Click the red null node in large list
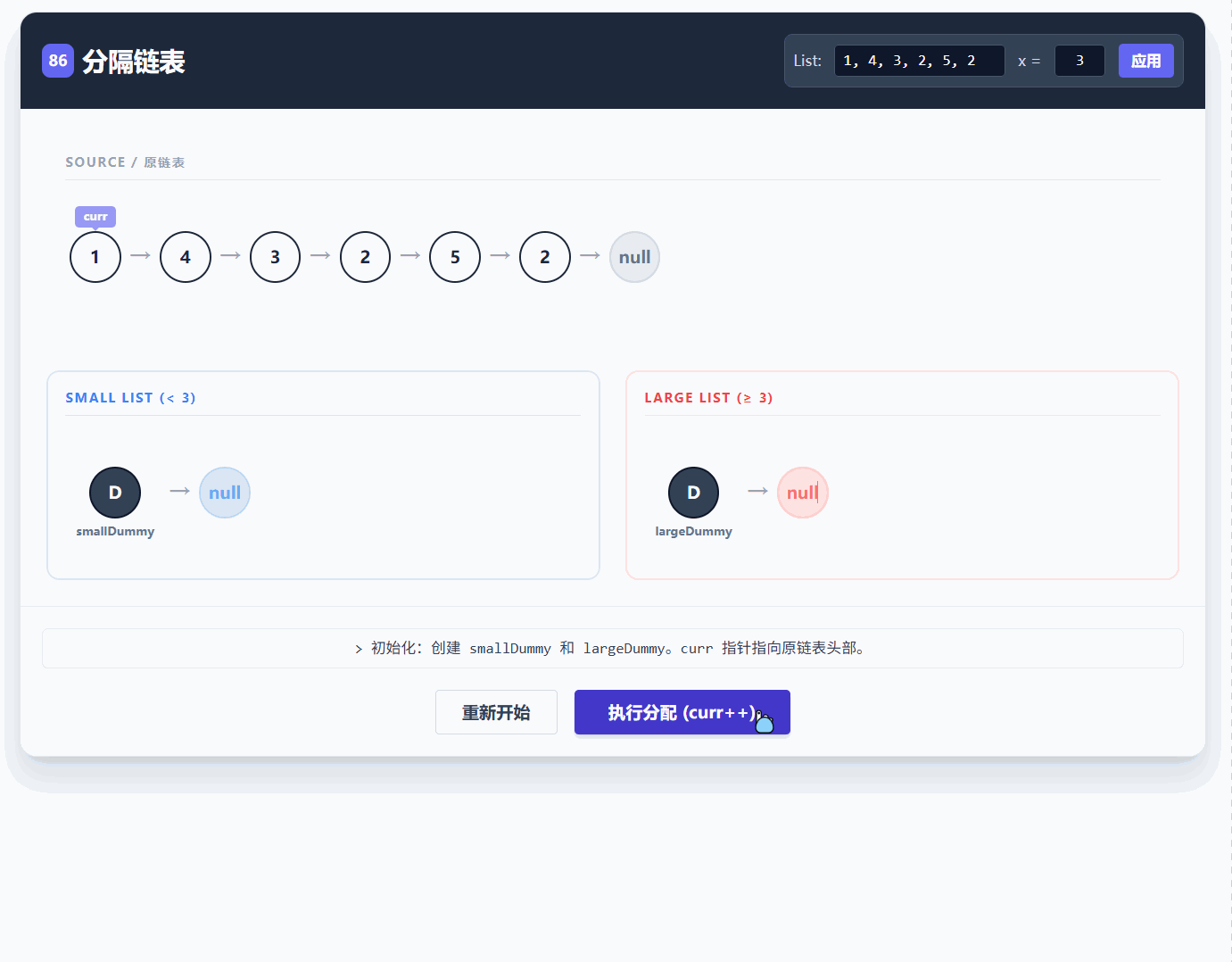The height and width of the screenshot is (962, 1232). click(802, 493)
